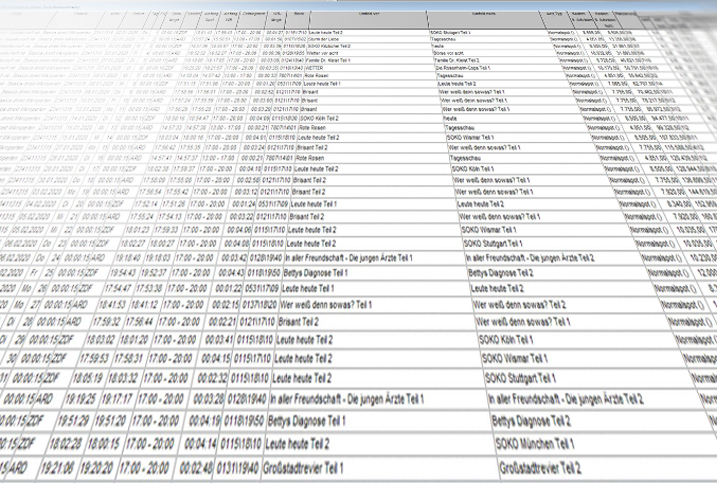The height and width of the screenshot is (483, 717).
Task: Click the duration cell 00:04:43
Action: point(230,273)
